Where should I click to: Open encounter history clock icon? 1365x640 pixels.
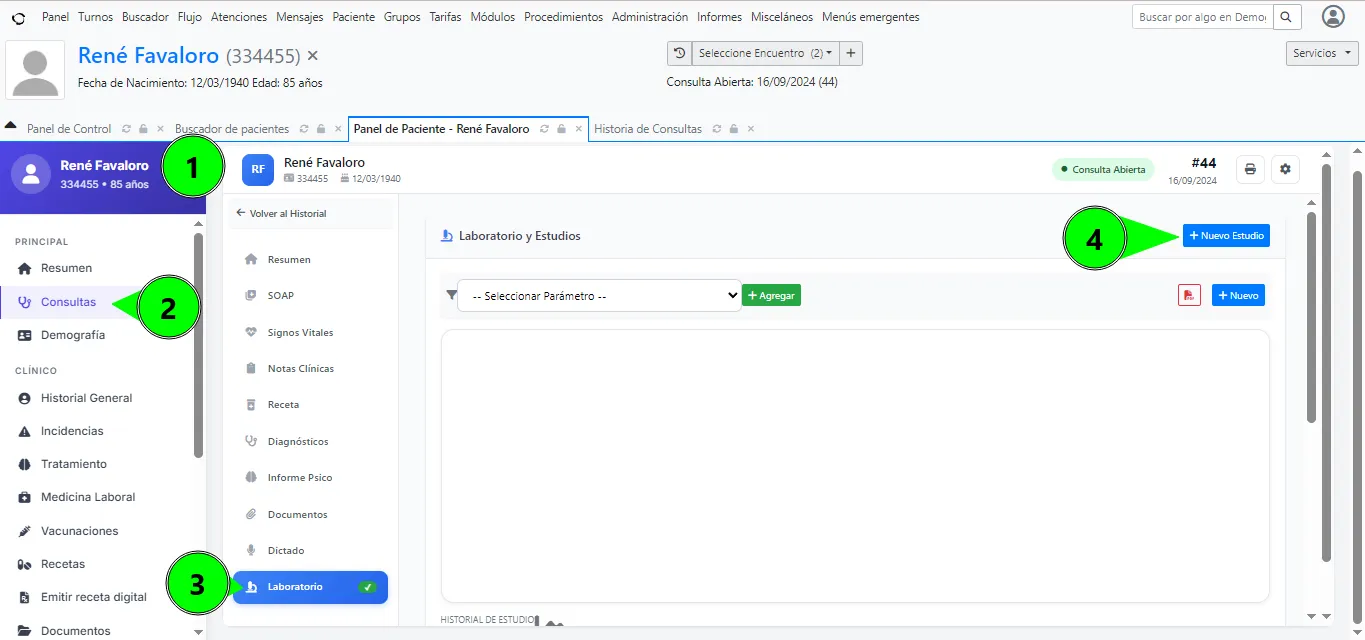click(x=679, y=53)
